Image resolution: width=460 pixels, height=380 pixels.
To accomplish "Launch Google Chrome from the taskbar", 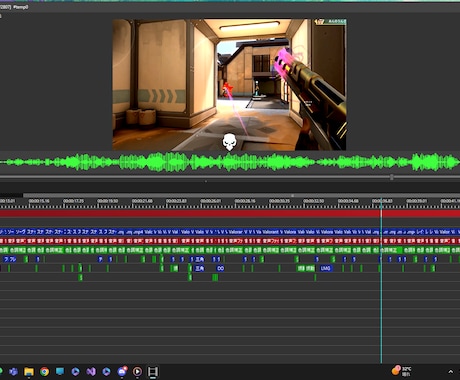I will (x=44, y=371).
